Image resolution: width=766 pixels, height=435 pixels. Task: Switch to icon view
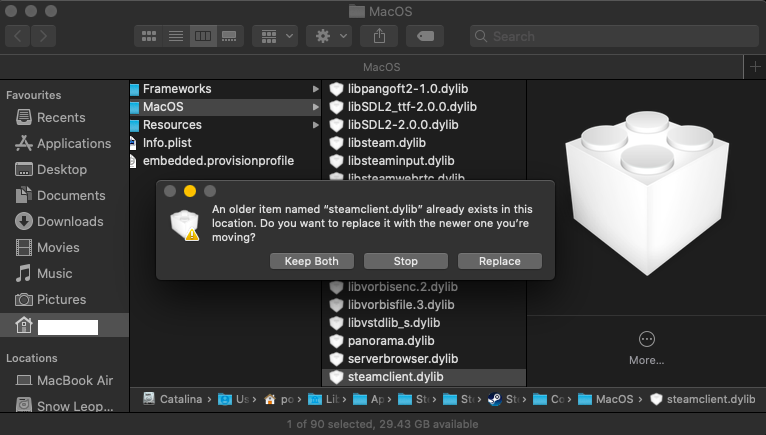coord(149,36)
